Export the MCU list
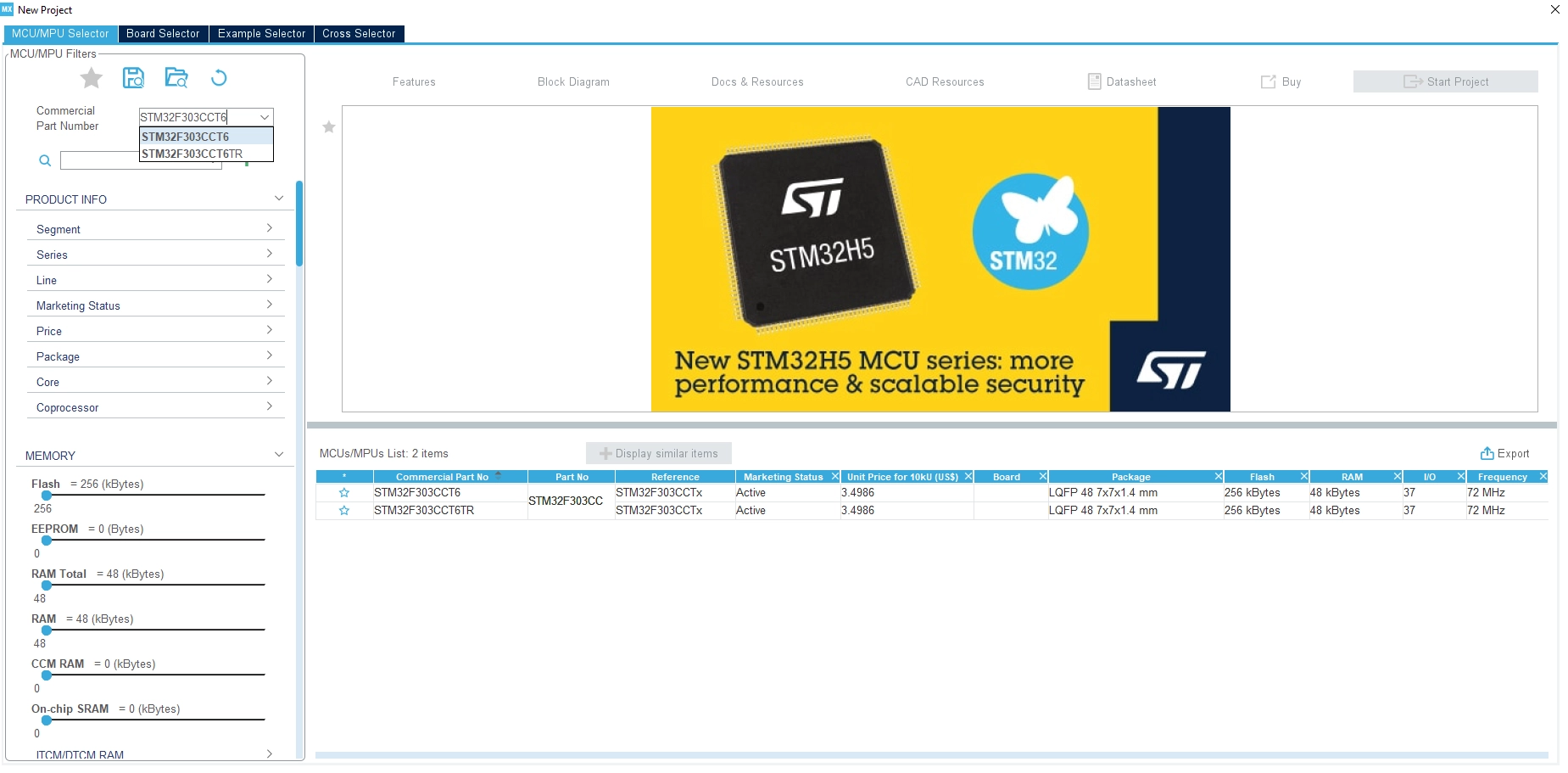 tap(1504, 454)
